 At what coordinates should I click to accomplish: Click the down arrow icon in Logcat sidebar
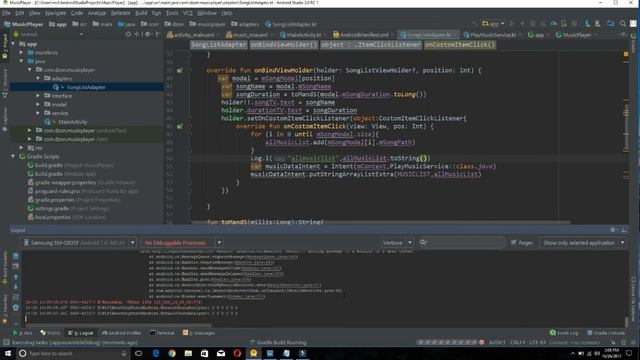[x=16, y=287]
